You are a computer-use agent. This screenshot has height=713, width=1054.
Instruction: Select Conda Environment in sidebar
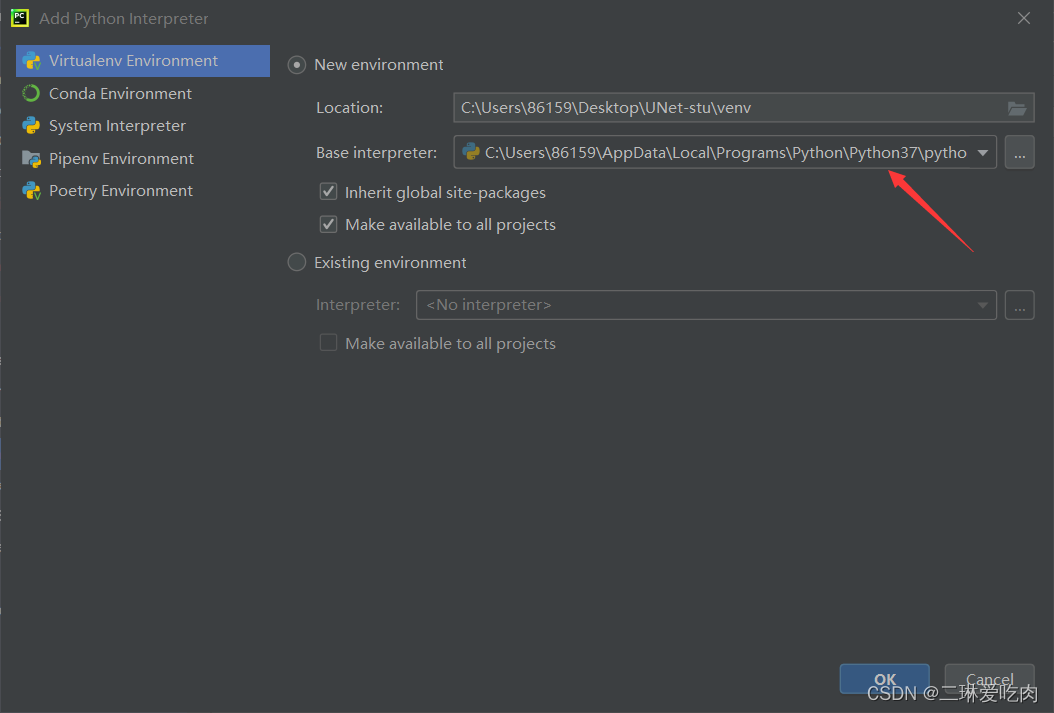pyautogui.click(x=143, y=93)
